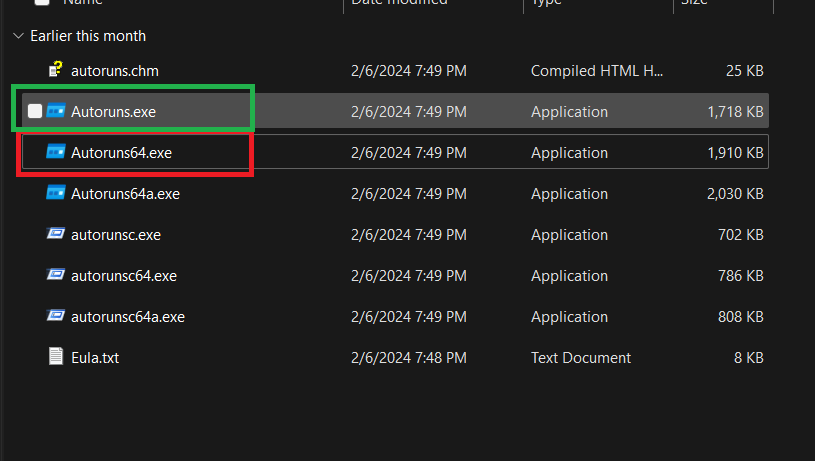Tick the checkbox beside Autoruns.exe
Screen dimensions: 815x461
tap(35, 111)
